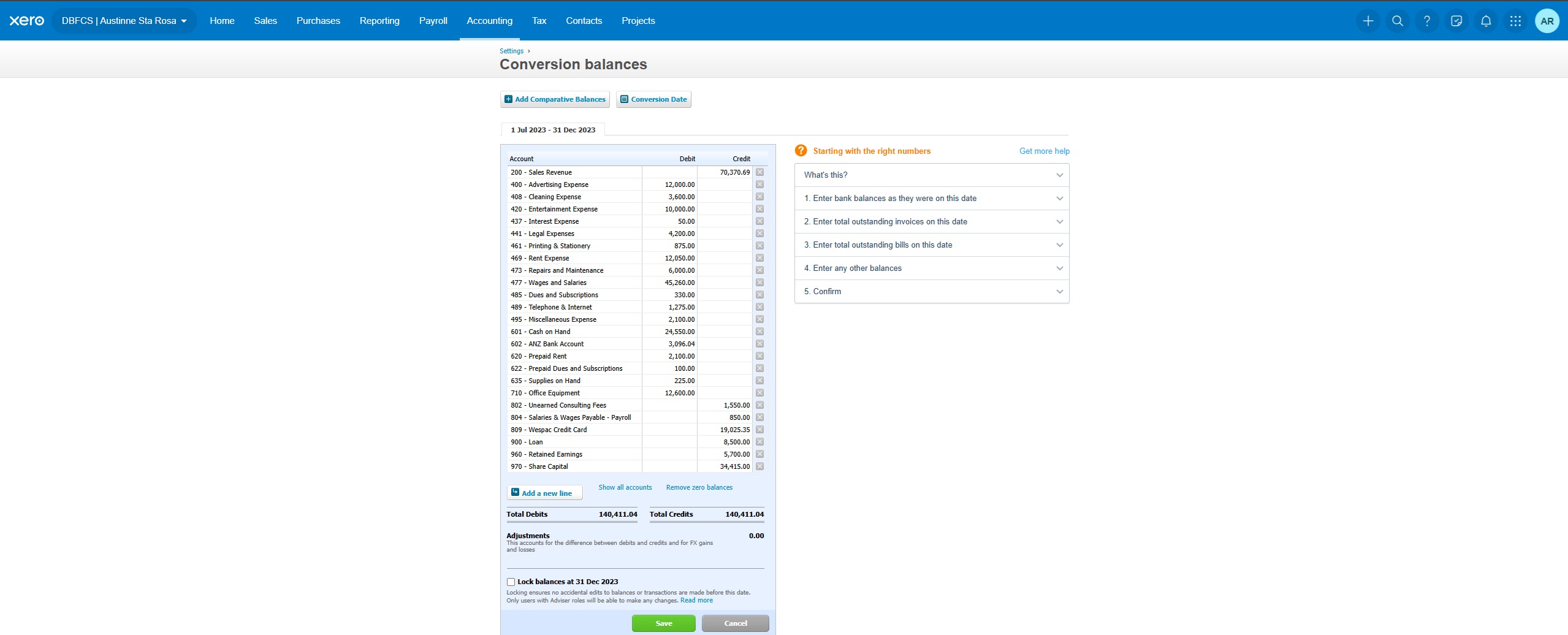The width and height of the screenshot is (1568, 635).
Task: Click the Show all accounts link
Action: [625, 488]
